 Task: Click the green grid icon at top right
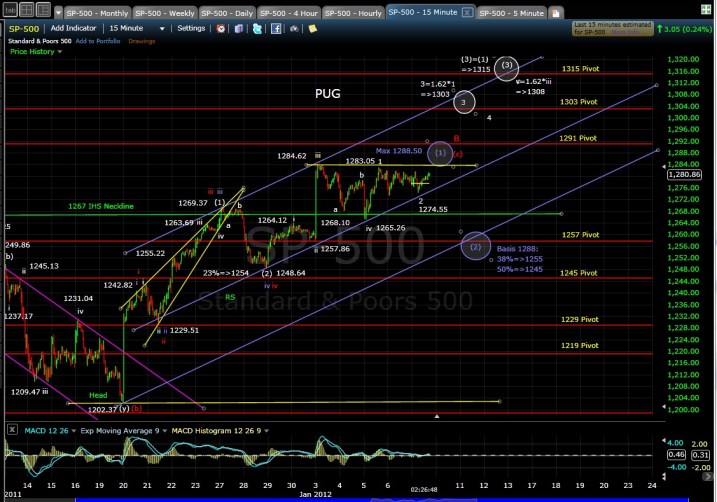pos(706,10)
